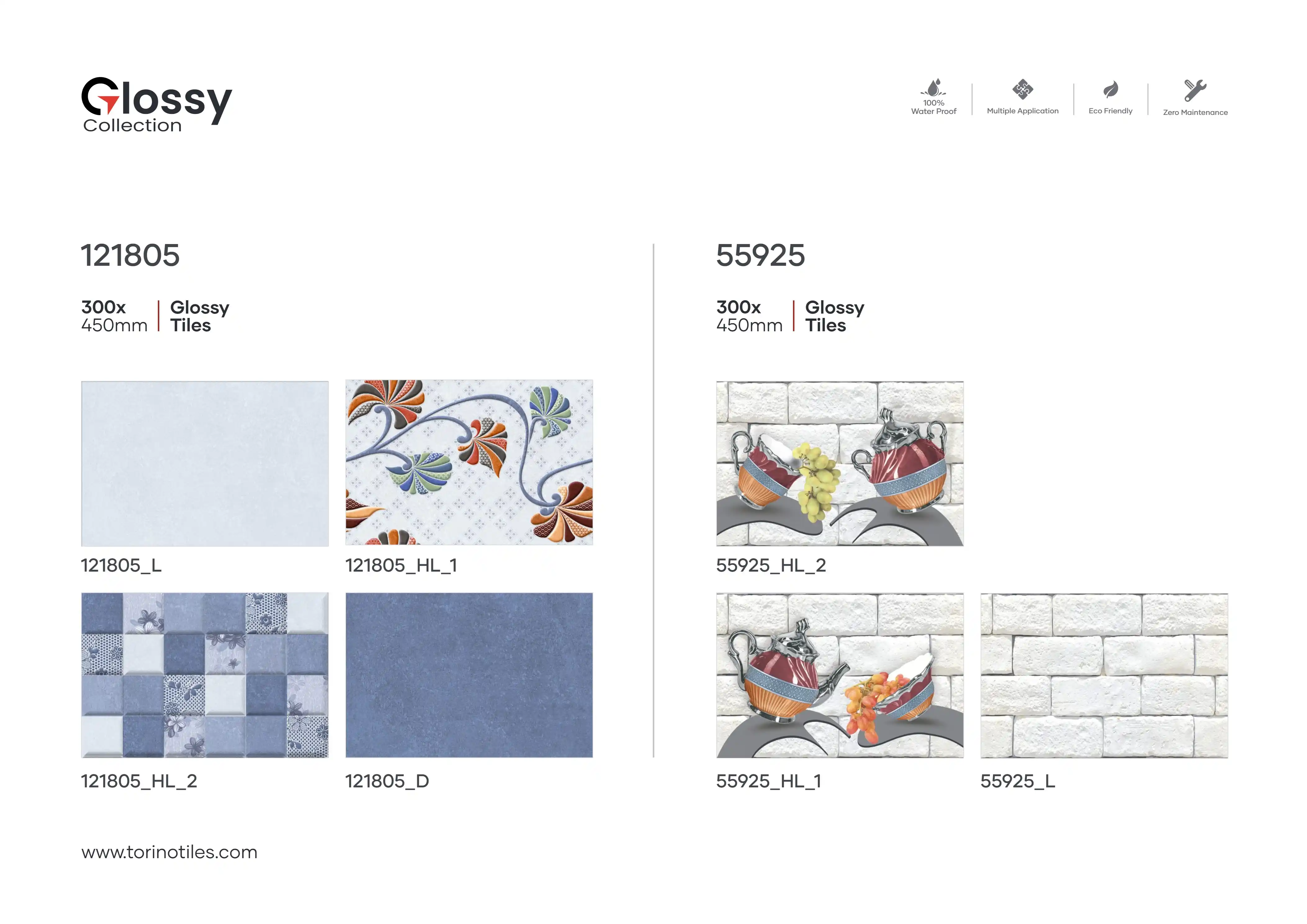Click the Multiple Application puzzle icon
The image size is (1307, 924).
[x=1022, y=89]
